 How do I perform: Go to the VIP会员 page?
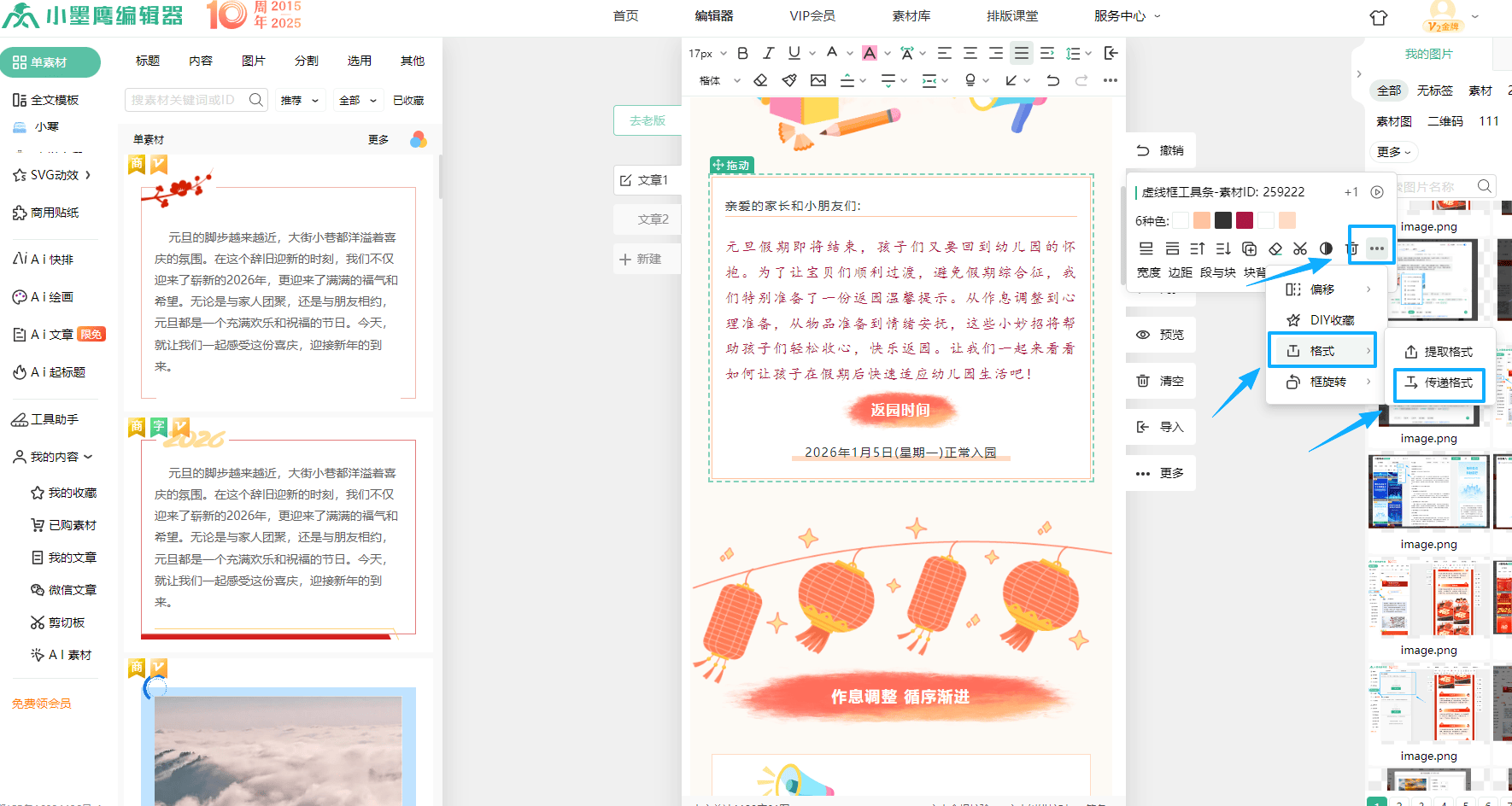point(812,15)
